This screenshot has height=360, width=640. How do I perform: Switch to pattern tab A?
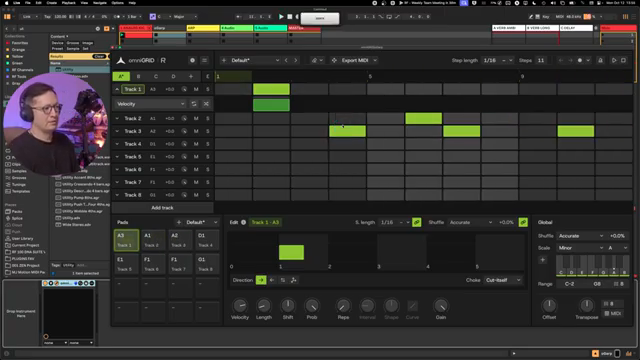pos(121,76)
